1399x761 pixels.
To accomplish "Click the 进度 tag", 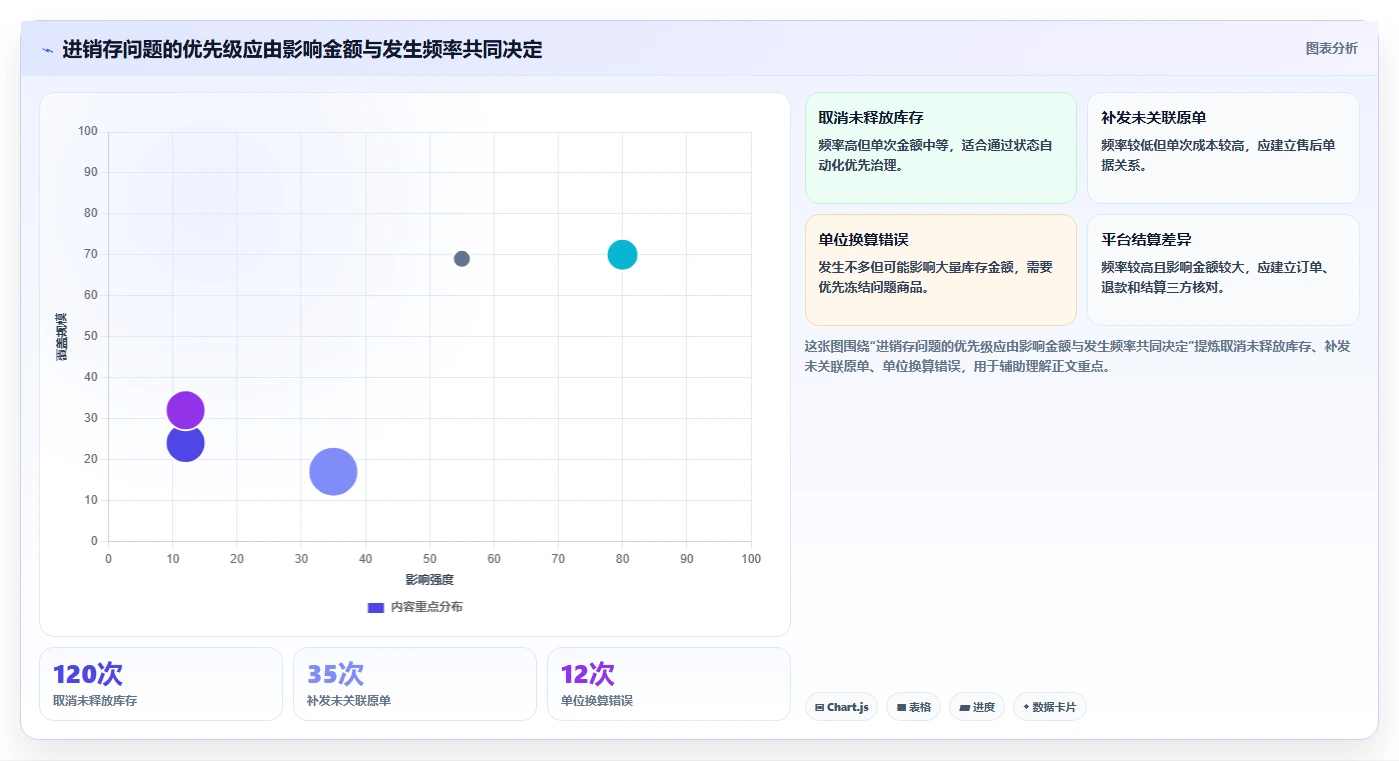I will 977,707.
